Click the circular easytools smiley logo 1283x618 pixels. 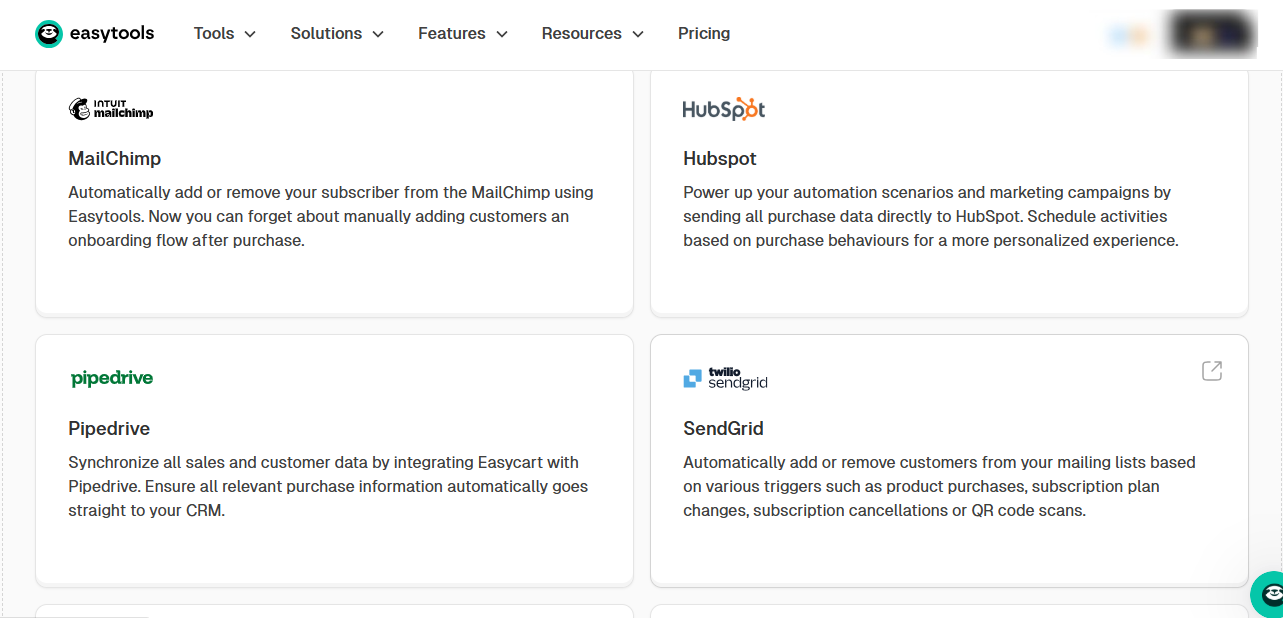(x=47, y=33)
